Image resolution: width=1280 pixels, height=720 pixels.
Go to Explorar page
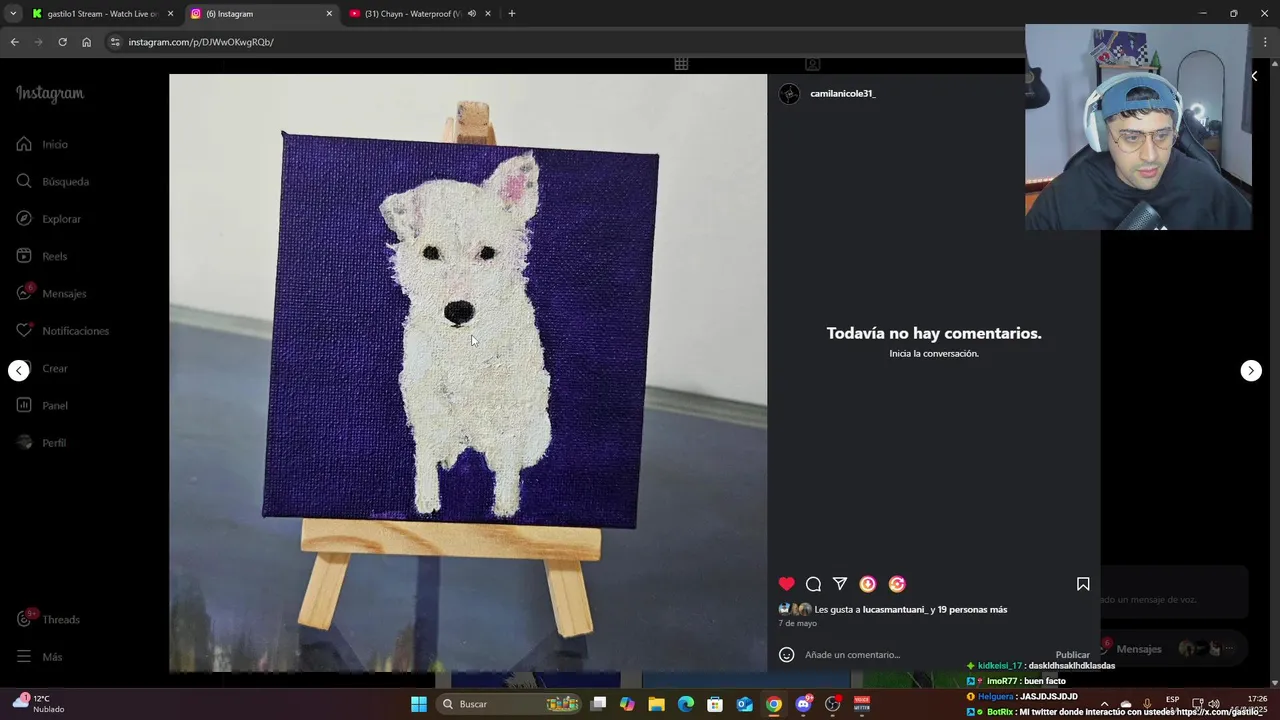49,218
